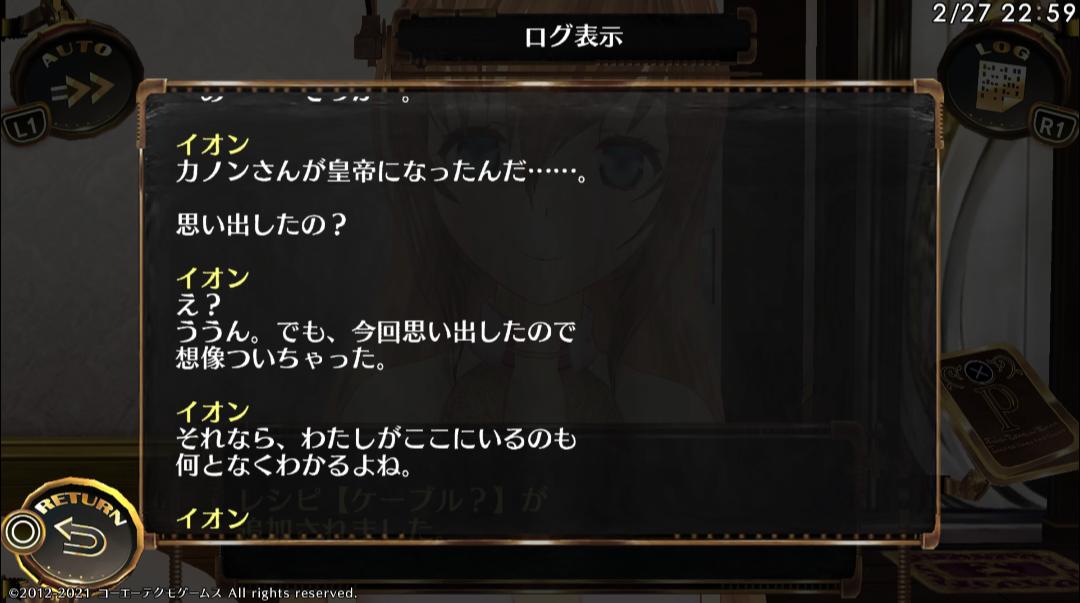Select the line 想像ついちゃった。
Viewport: 1080px width, 603px height.
[282, 358]
